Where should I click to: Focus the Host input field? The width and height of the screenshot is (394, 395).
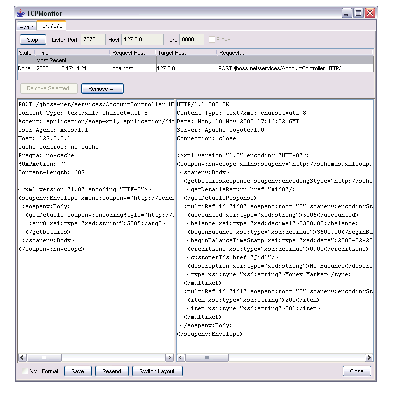click(x=142, y=39)
